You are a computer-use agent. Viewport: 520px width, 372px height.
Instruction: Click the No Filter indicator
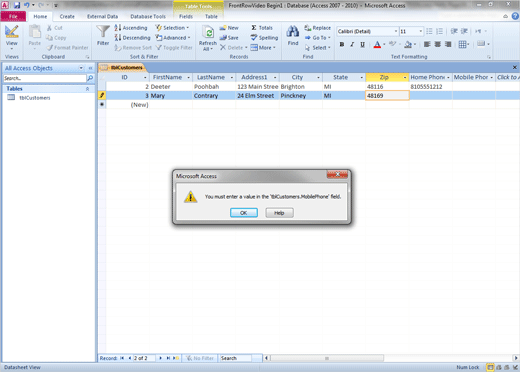tap(200, 358)
